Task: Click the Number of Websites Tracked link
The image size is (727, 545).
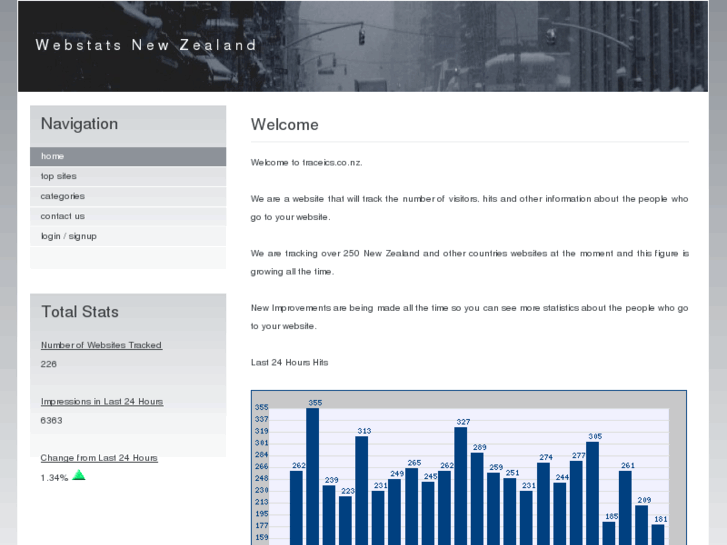Action: point(102,345)
